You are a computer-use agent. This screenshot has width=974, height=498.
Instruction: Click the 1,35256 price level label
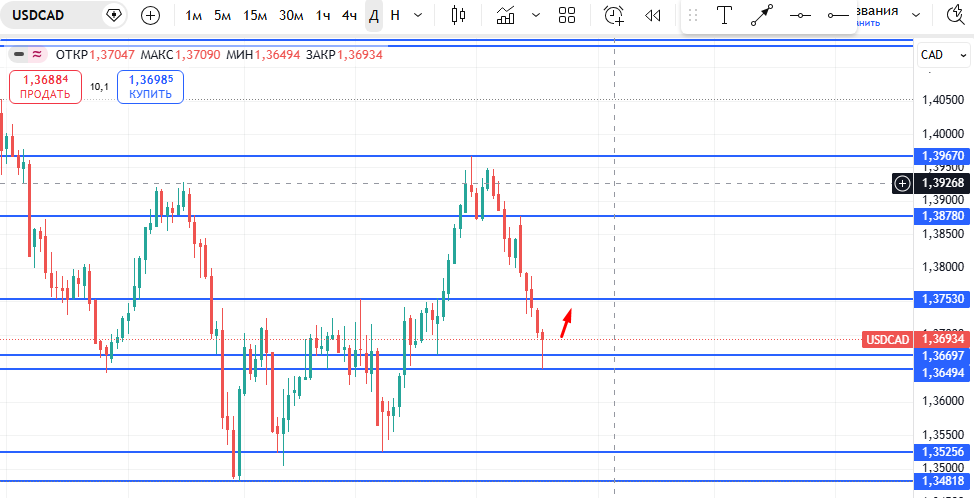942,452
